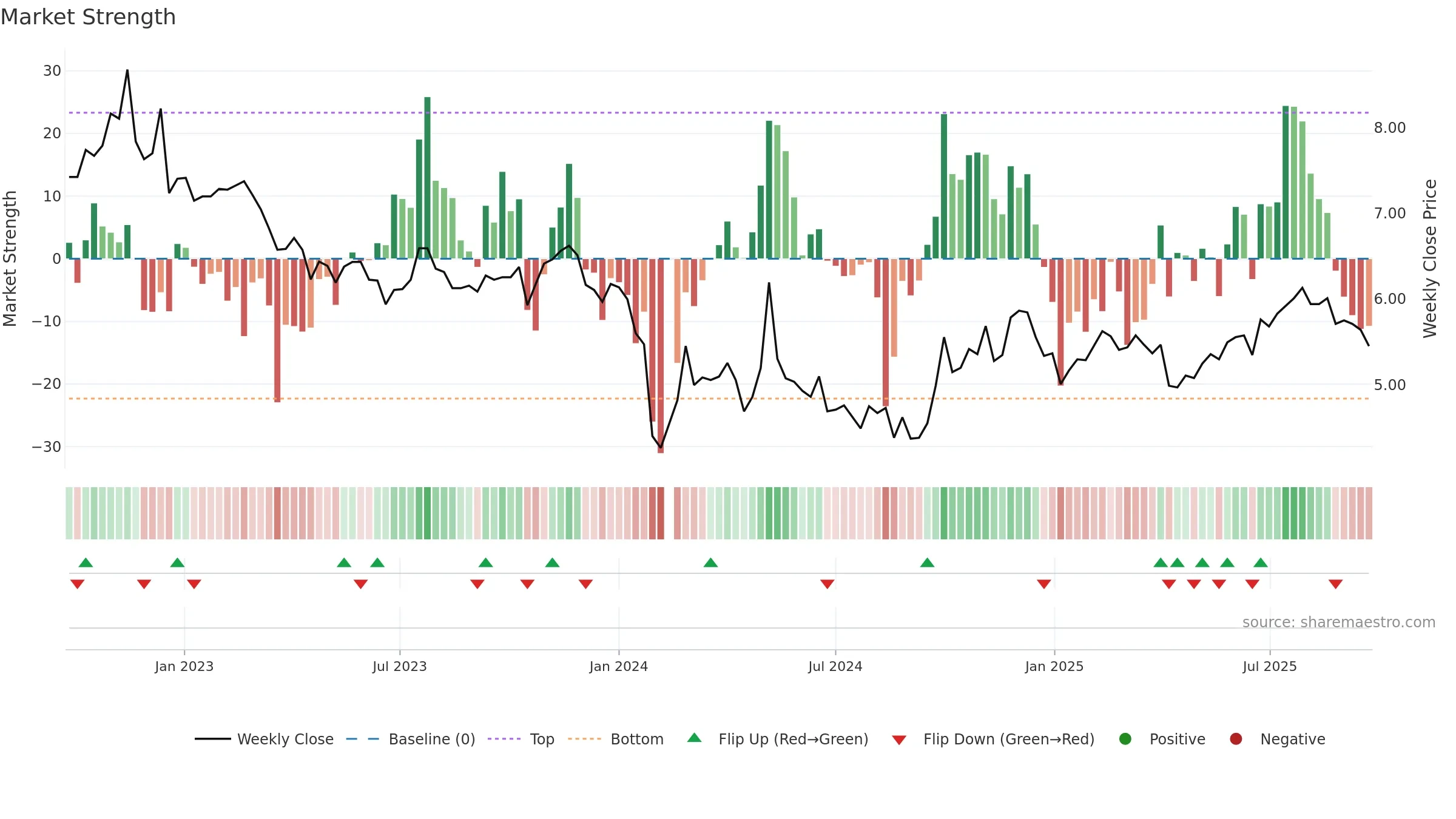Click the vertical Market Strength axis title
This screenshot has width=1456, height=819.
[x=10, y=258]
